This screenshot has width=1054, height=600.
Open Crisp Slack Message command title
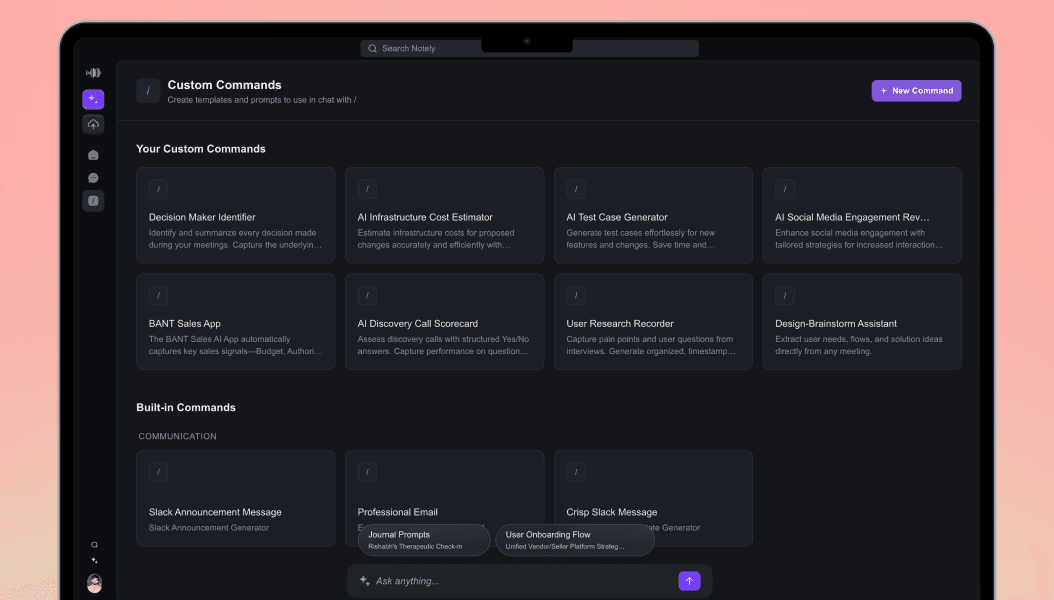(611, 512)
